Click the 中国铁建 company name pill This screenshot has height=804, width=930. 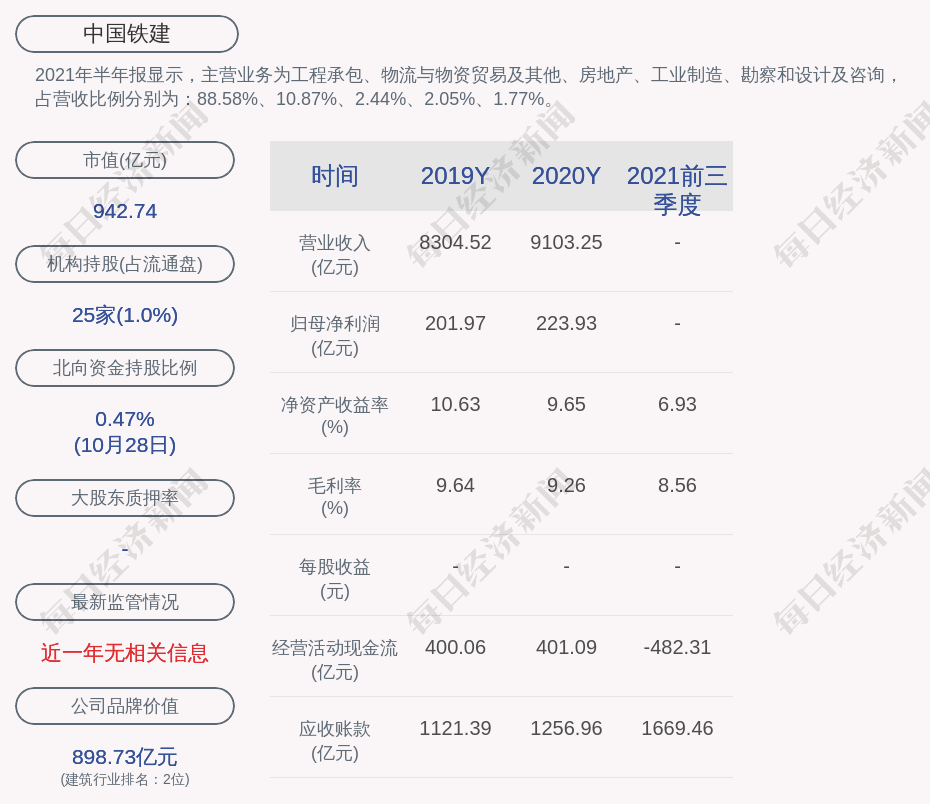pos(127,34)
